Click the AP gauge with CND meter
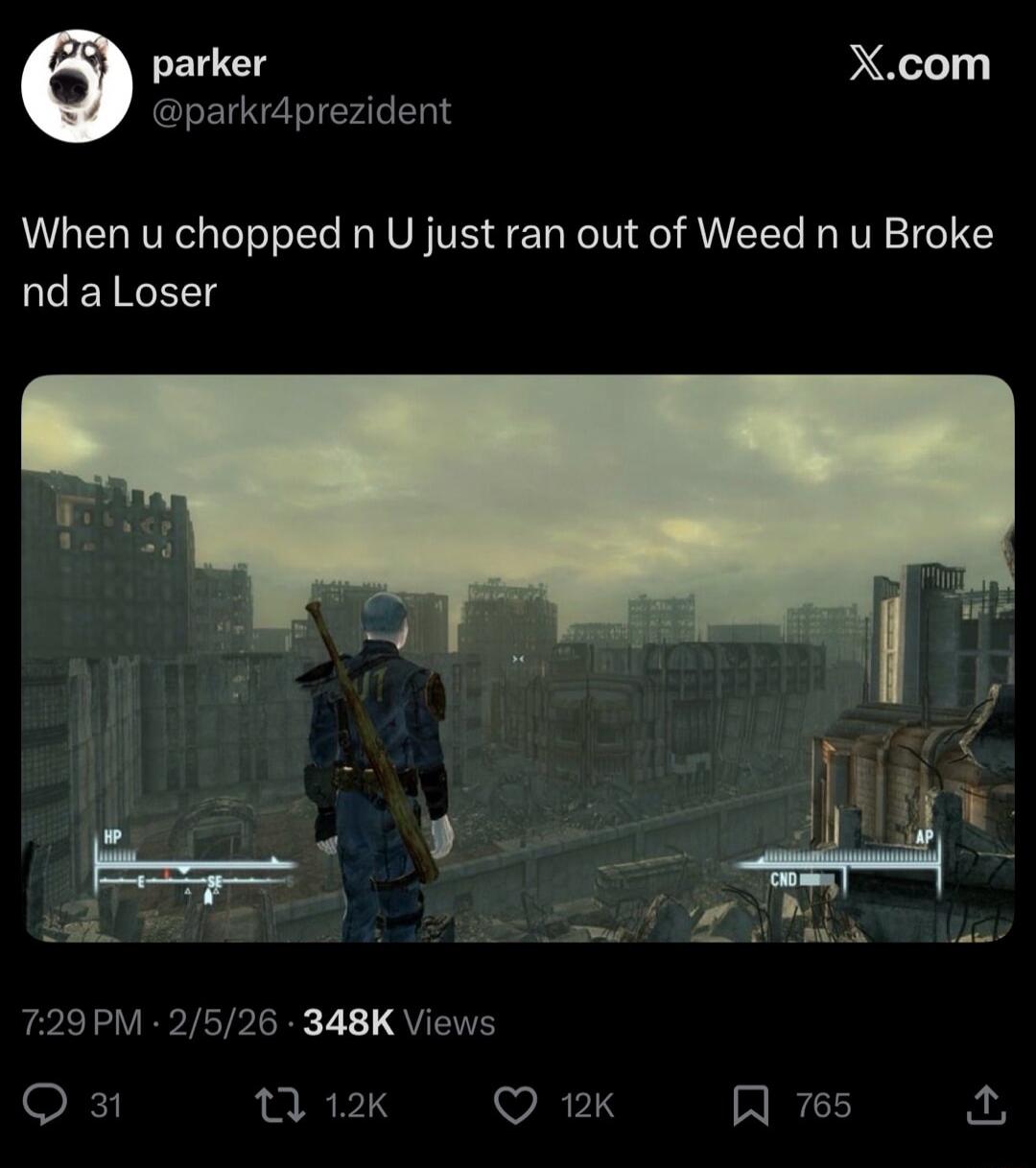Viewport: 1036px width, 1168px height. [x=838, y=863]
